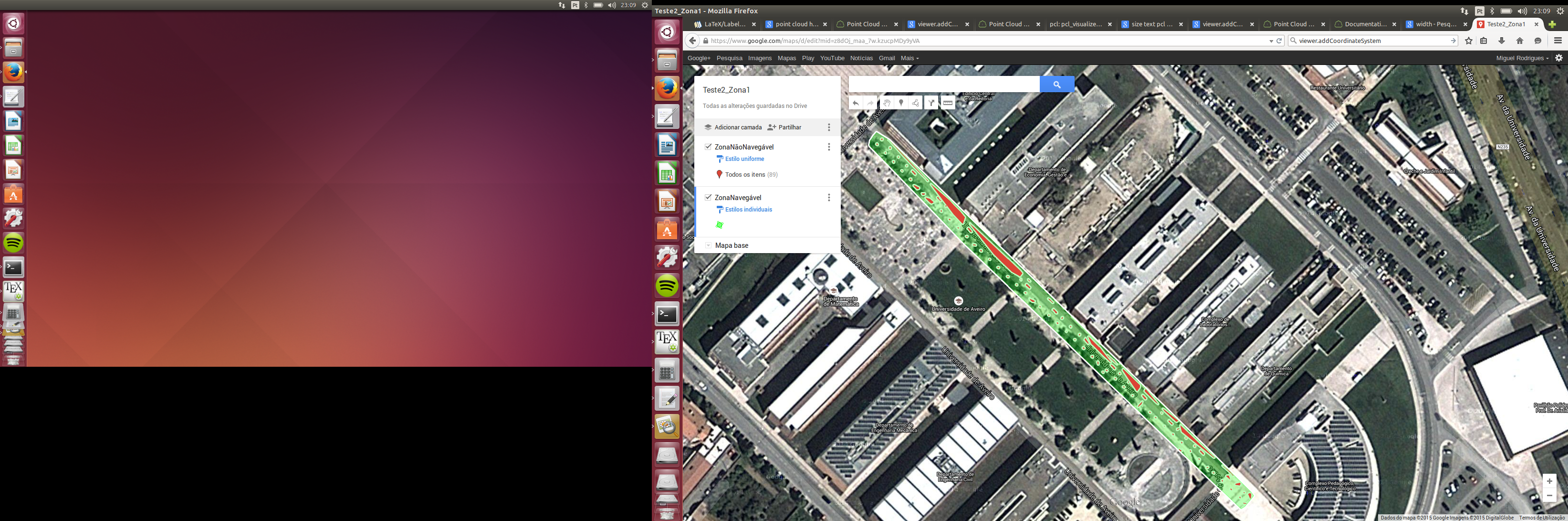Click the undo arrow in map toolbar
This screenshot has height=521, width=1568.
coord(856,103)
